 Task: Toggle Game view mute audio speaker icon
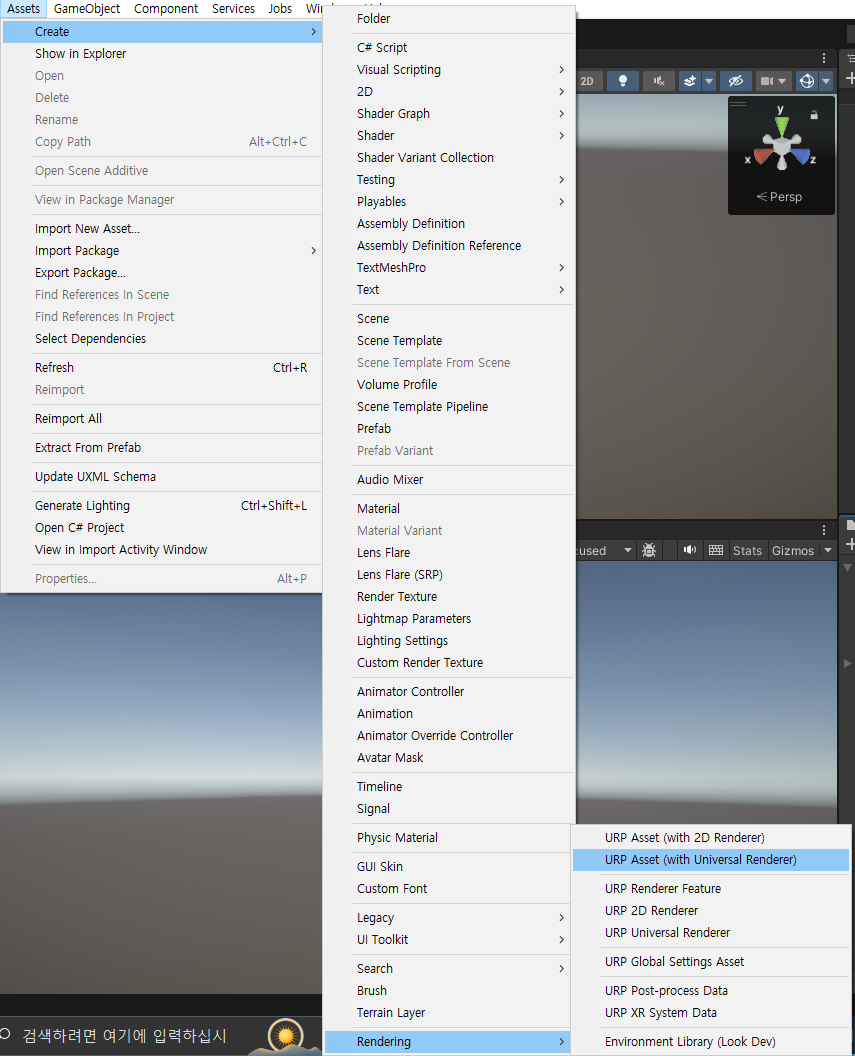pos(690,550)
